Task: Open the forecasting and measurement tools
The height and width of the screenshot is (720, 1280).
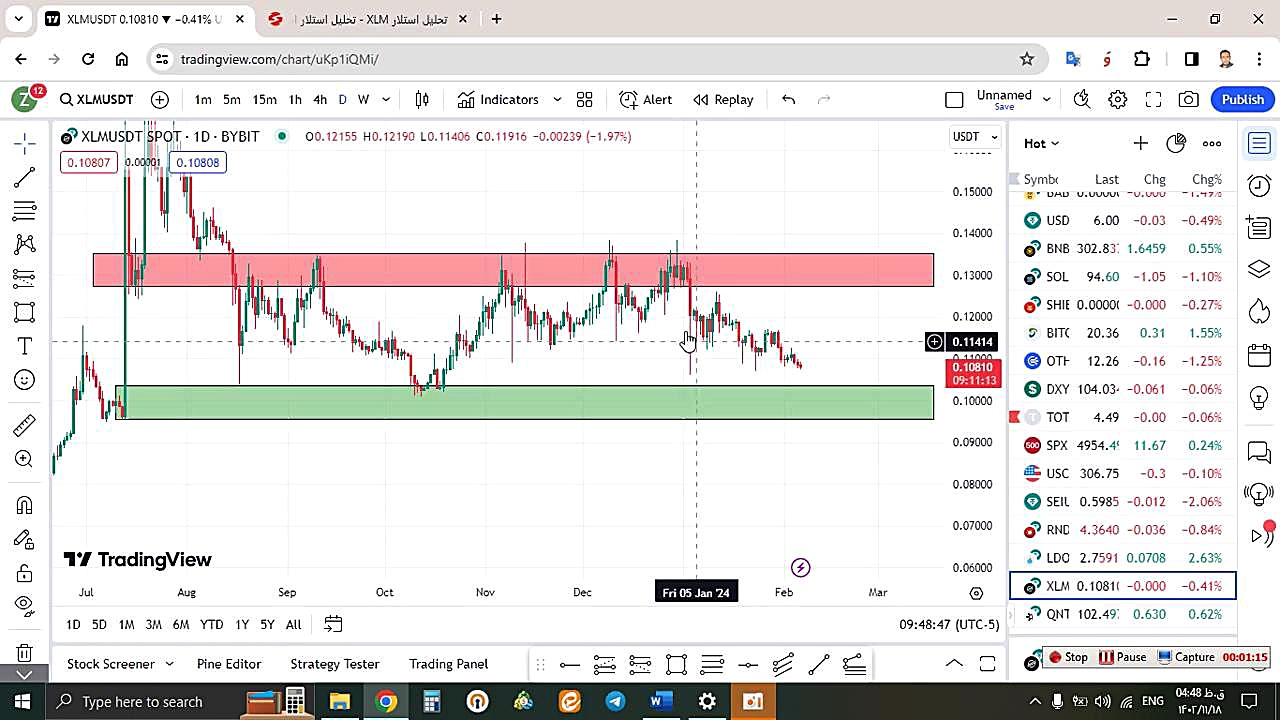Action: pos(25,278)
